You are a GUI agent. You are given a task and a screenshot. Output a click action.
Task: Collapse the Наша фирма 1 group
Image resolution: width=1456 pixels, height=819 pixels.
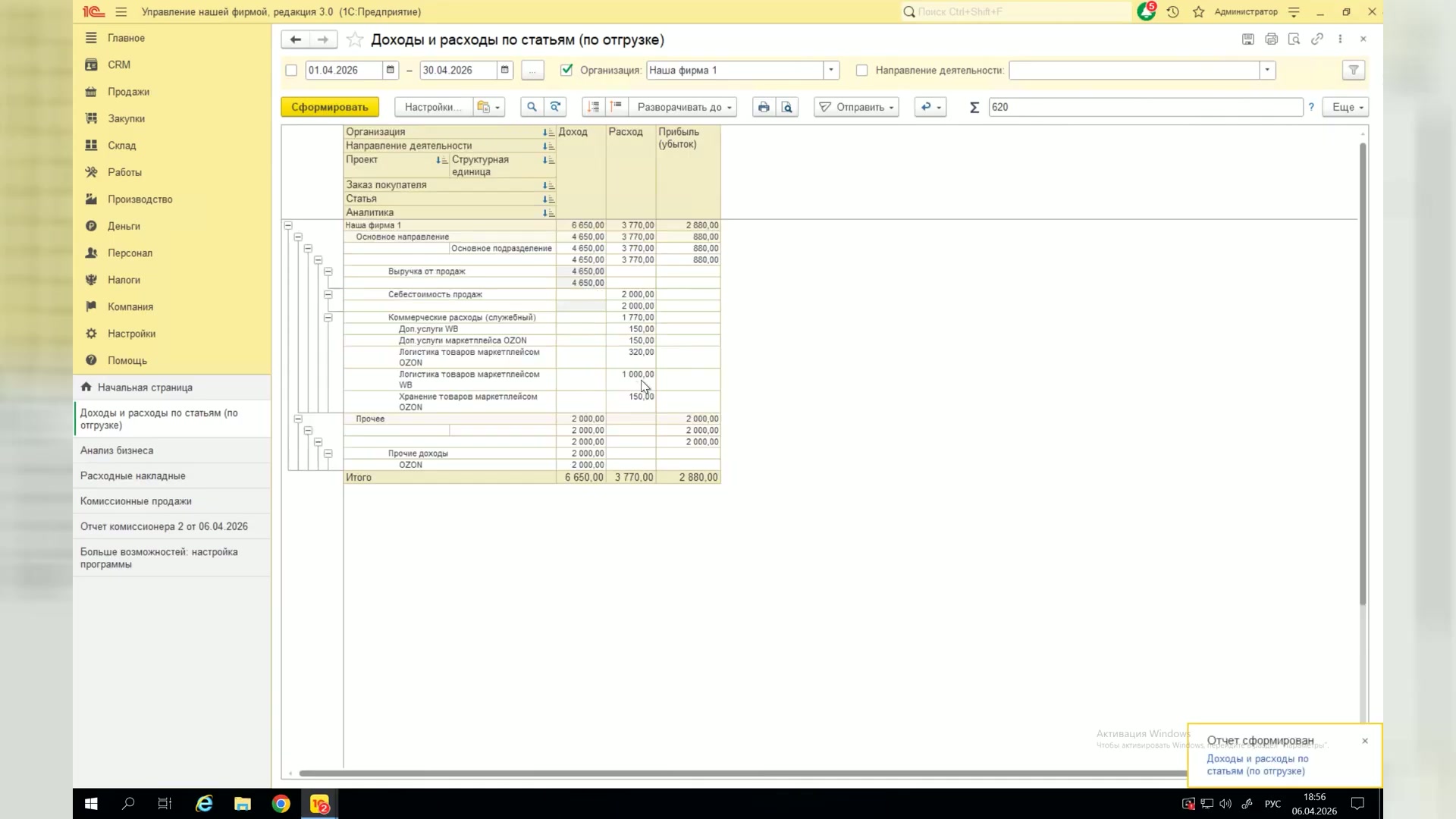pos(288,225)
